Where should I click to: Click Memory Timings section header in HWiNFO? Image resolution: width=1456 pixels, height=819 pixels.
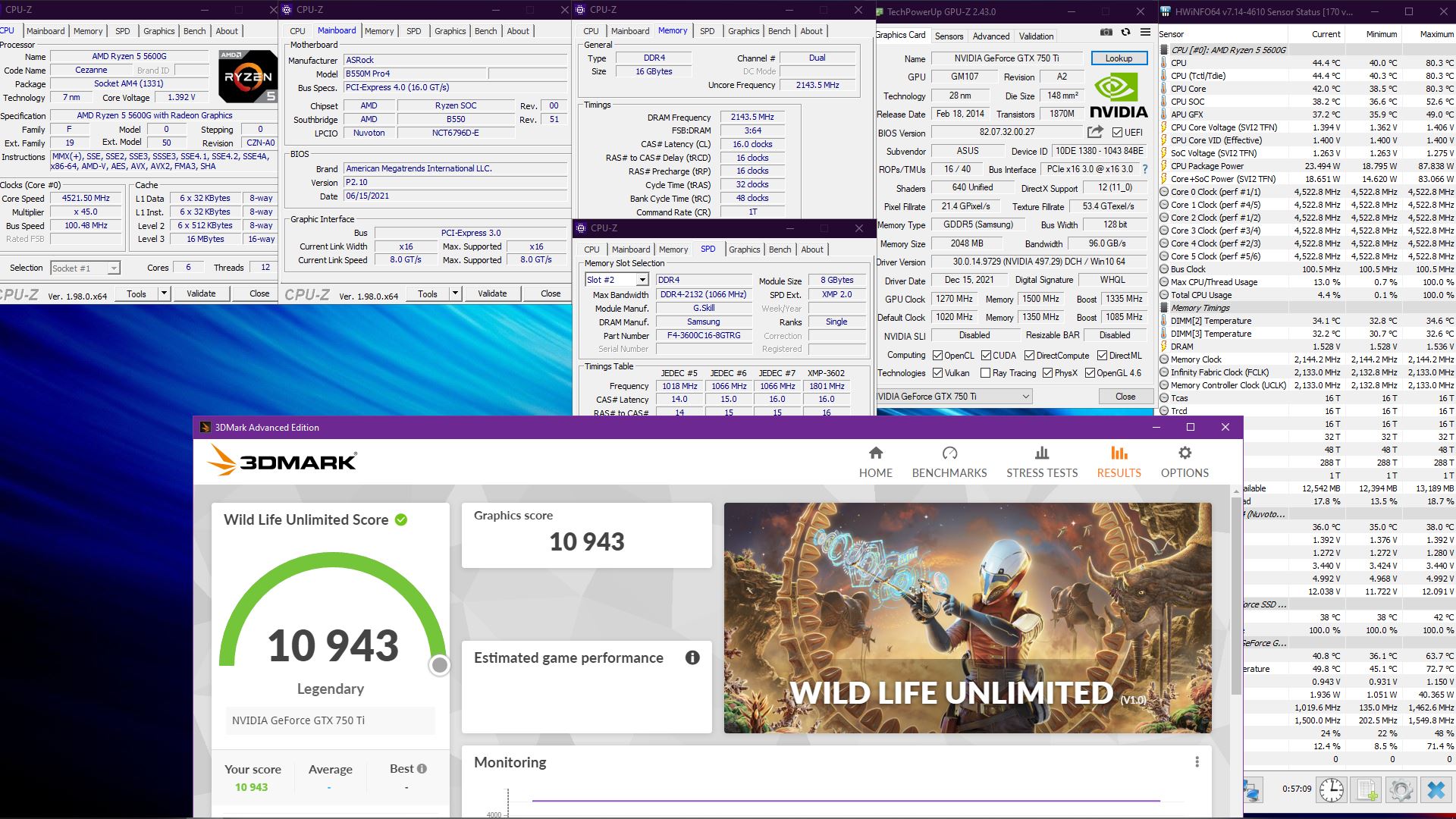tap(1200, 308)
